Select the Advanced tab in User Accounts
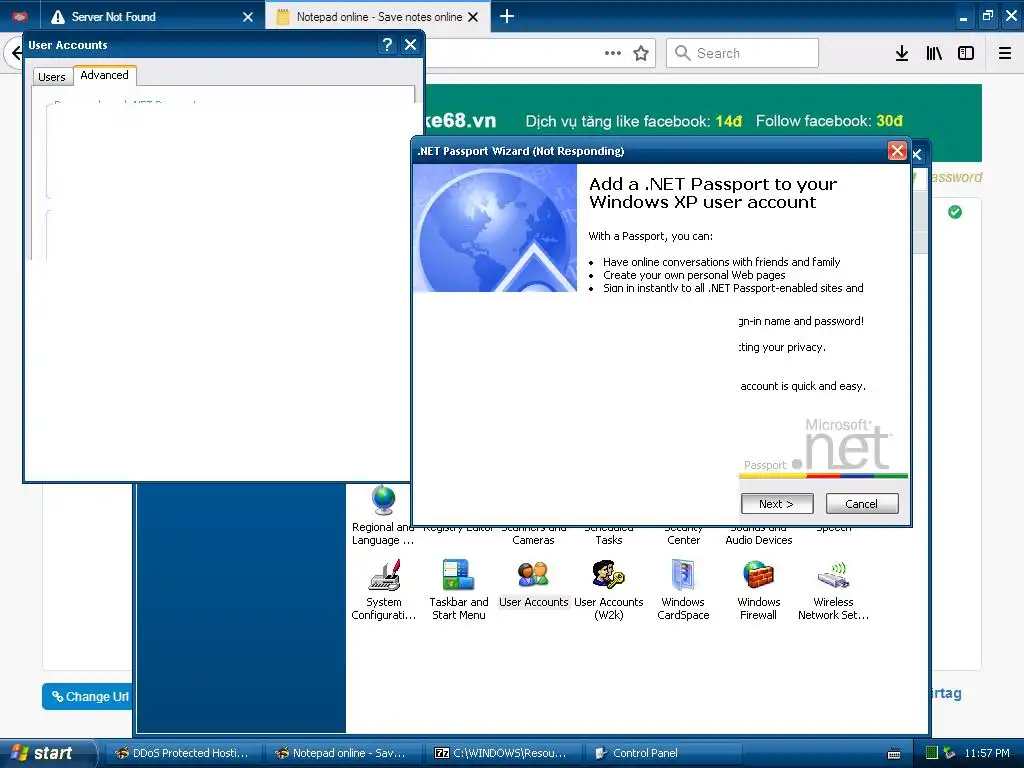Image resolution: width=1024 pixels, height=768 pixels. pos(104,75)
